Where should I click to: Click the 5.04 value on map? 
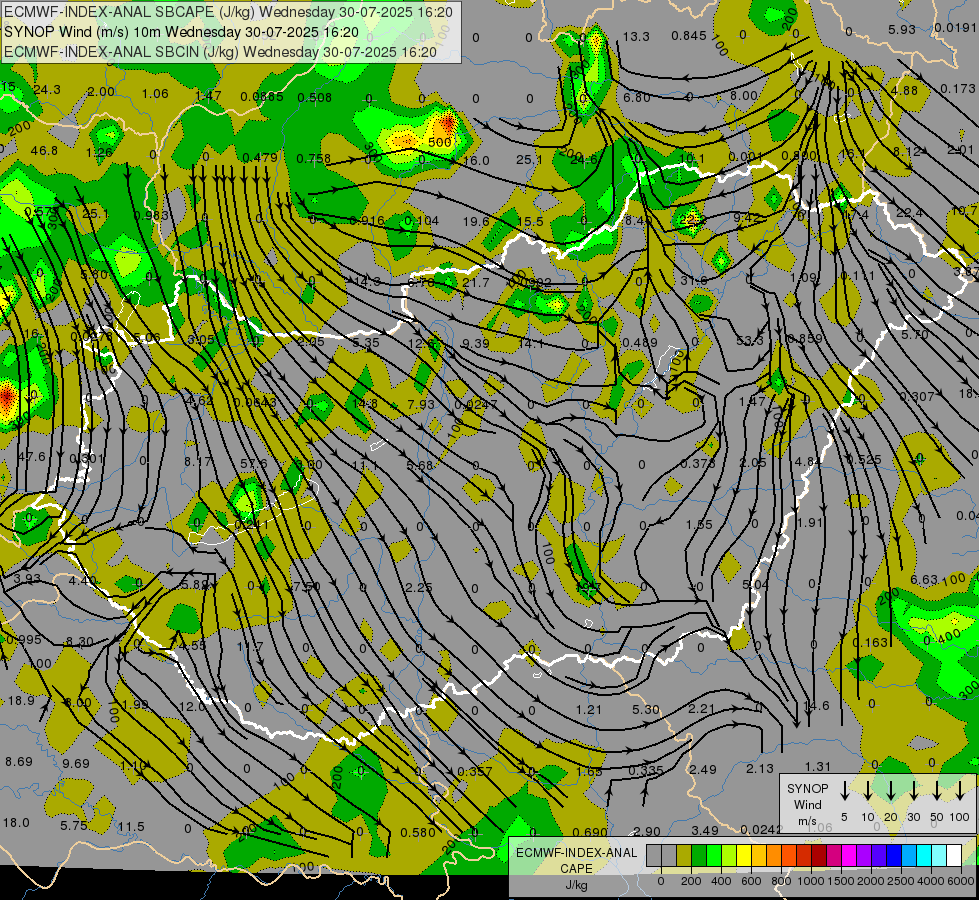755,585
